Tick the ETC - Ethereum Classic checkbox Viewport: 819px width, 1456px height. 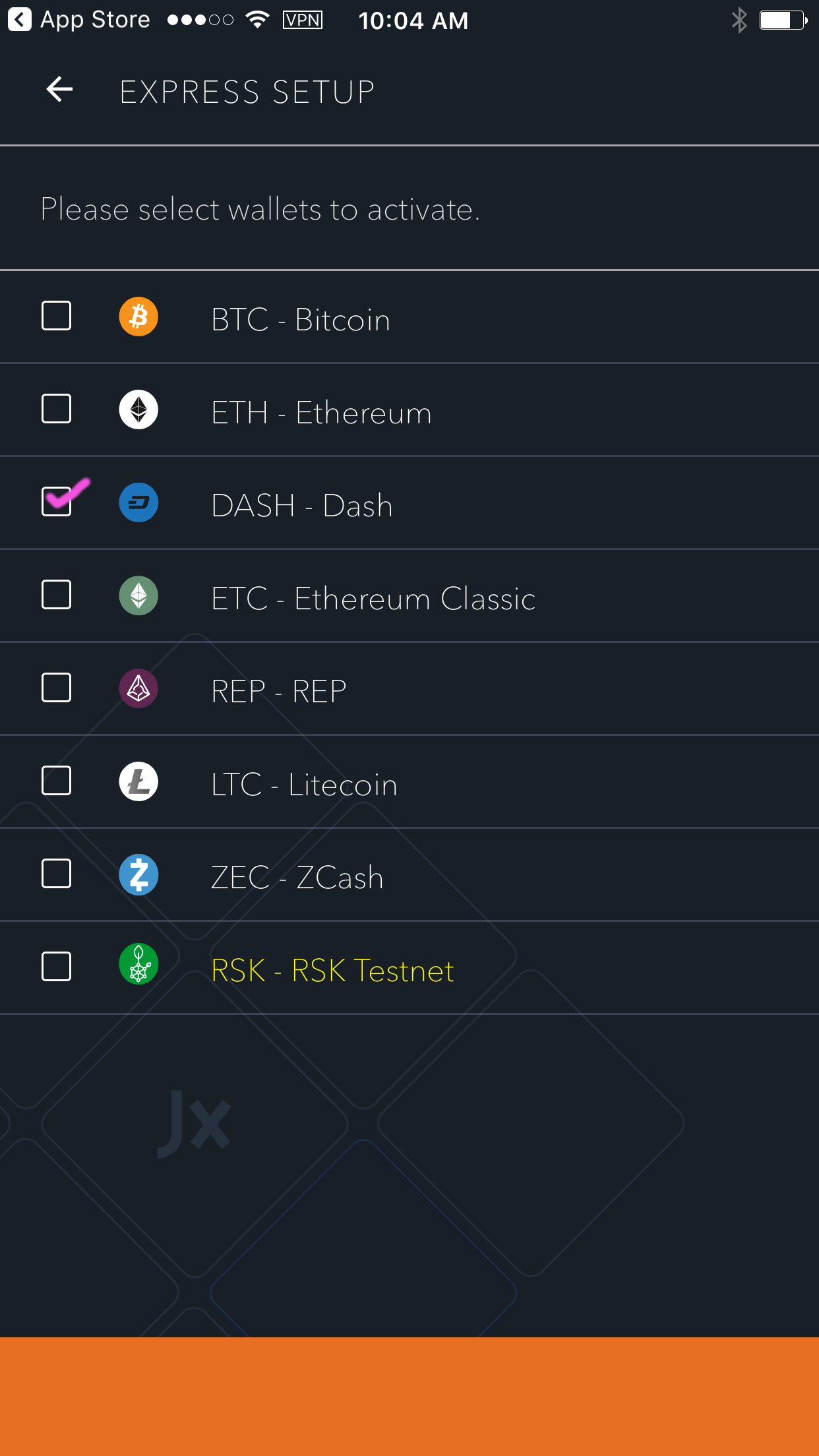coord(57,595)
